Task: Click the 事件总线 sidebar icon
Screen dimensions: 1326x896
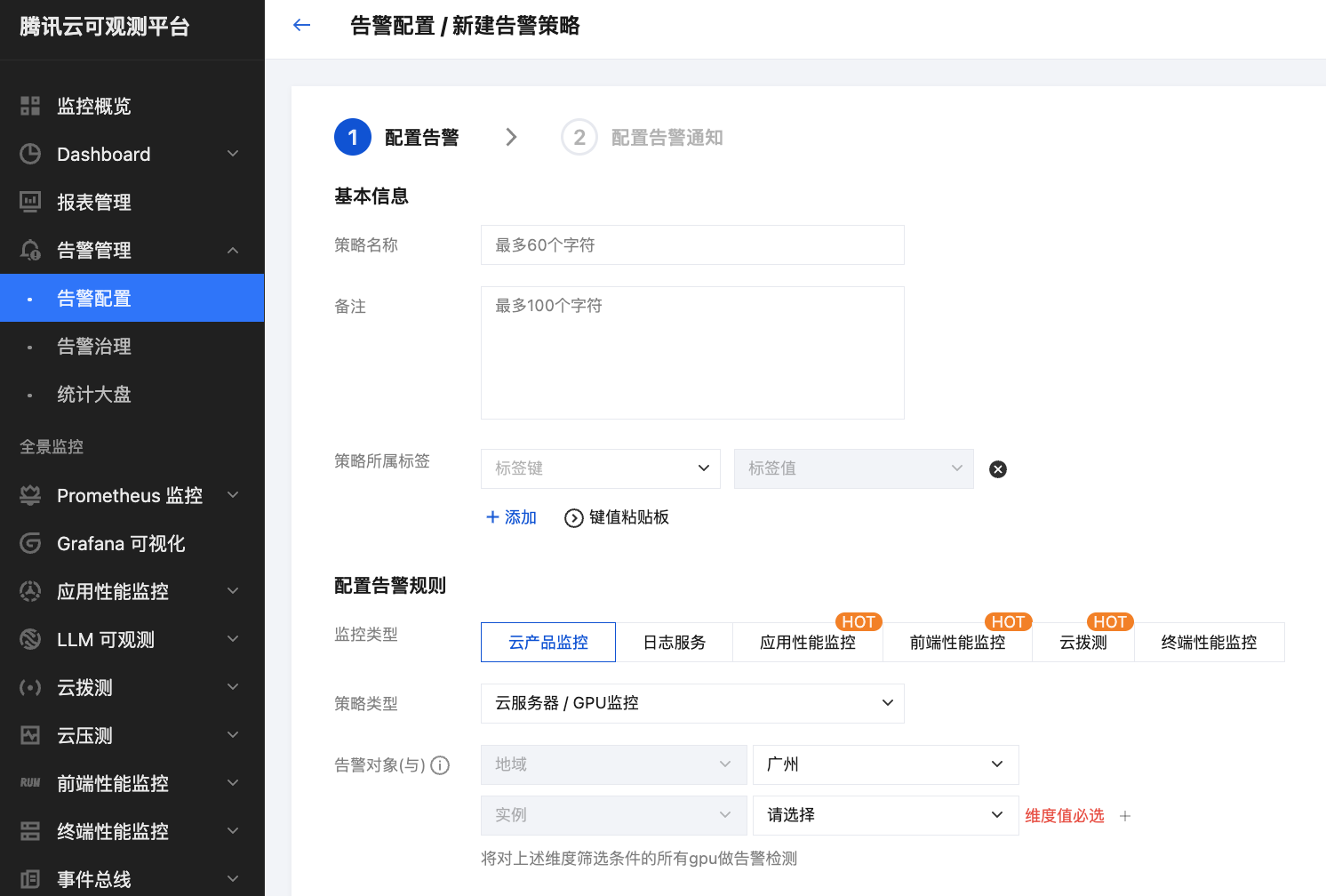Action: tap(30, 880)
